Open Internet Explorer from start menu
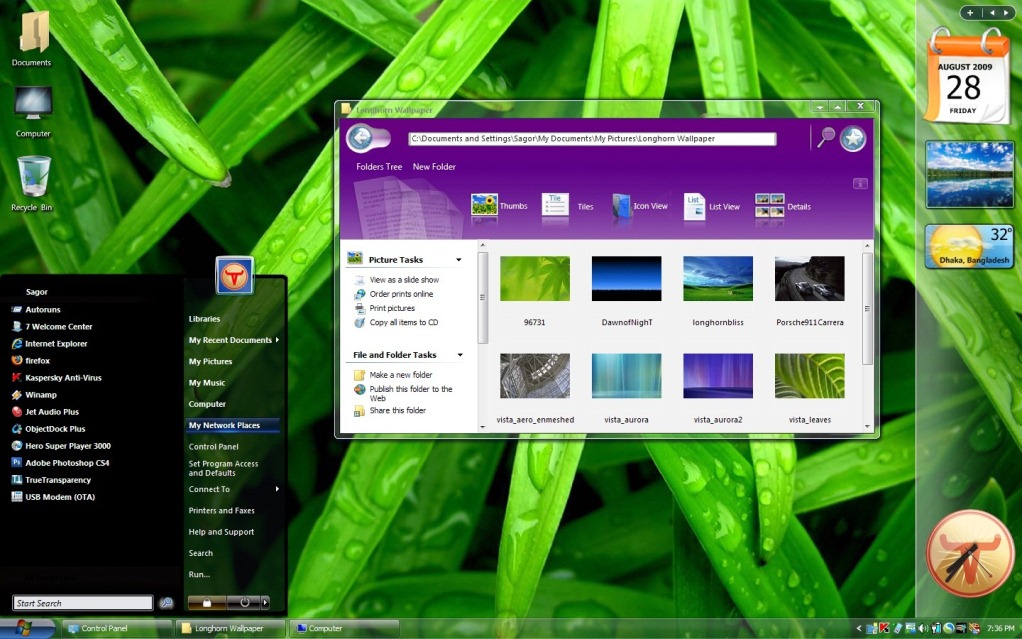This screenshot has height=639, width=1022. 56,344
